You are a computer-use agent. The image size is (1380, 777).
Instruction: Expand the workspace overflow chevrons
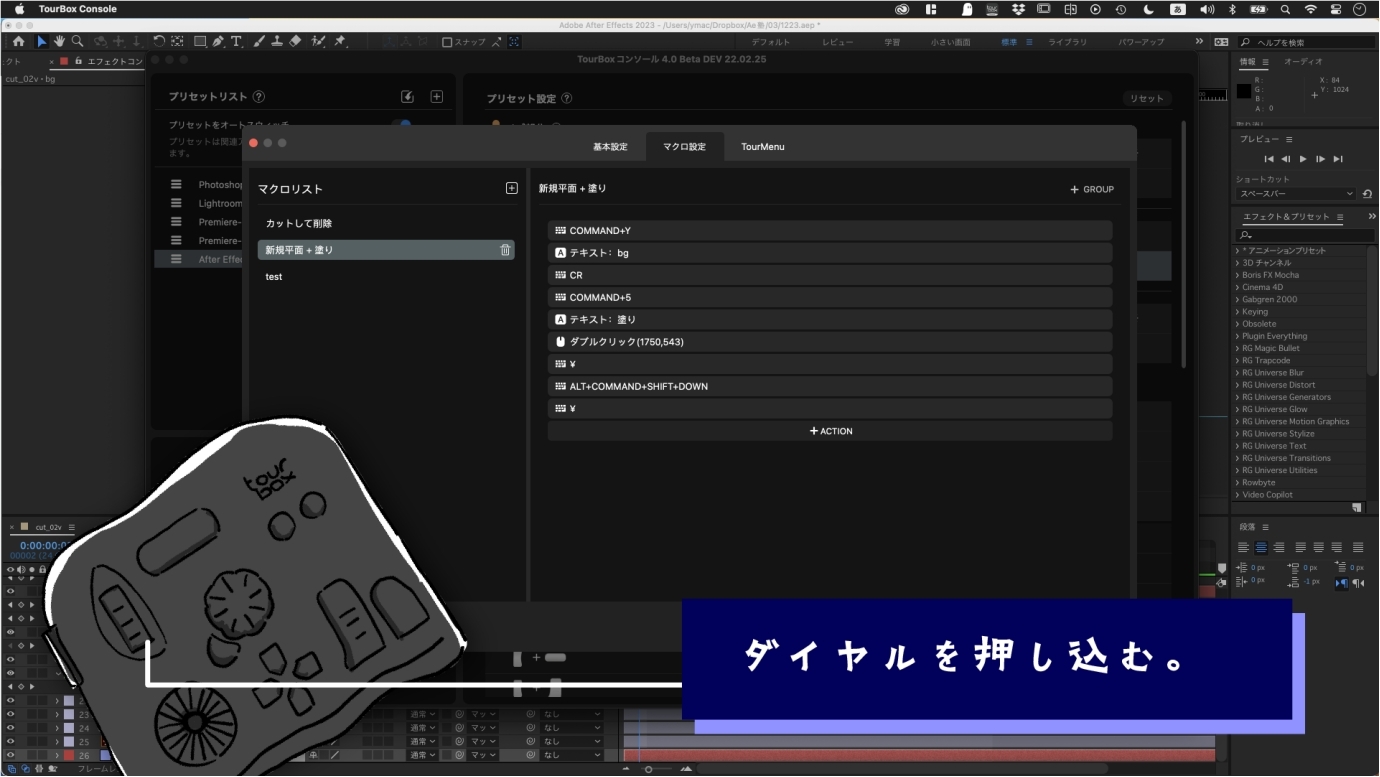[1199, 42]
